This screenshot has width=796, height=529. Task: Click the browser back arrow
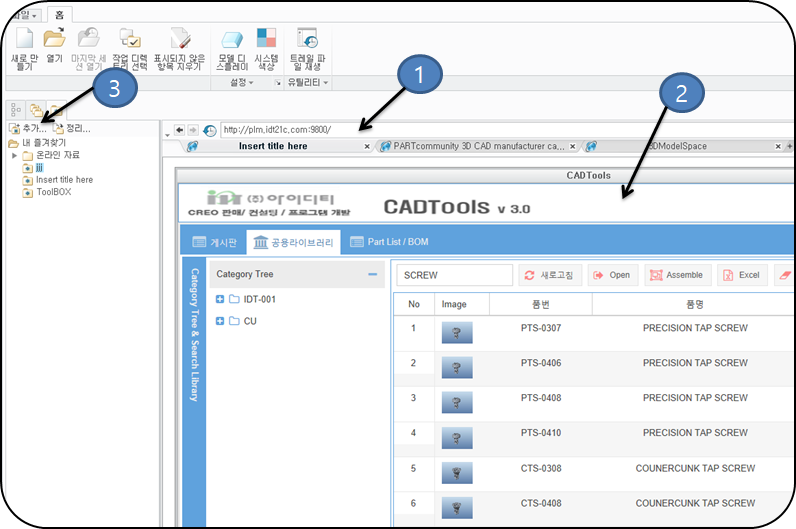click(180, 130)
